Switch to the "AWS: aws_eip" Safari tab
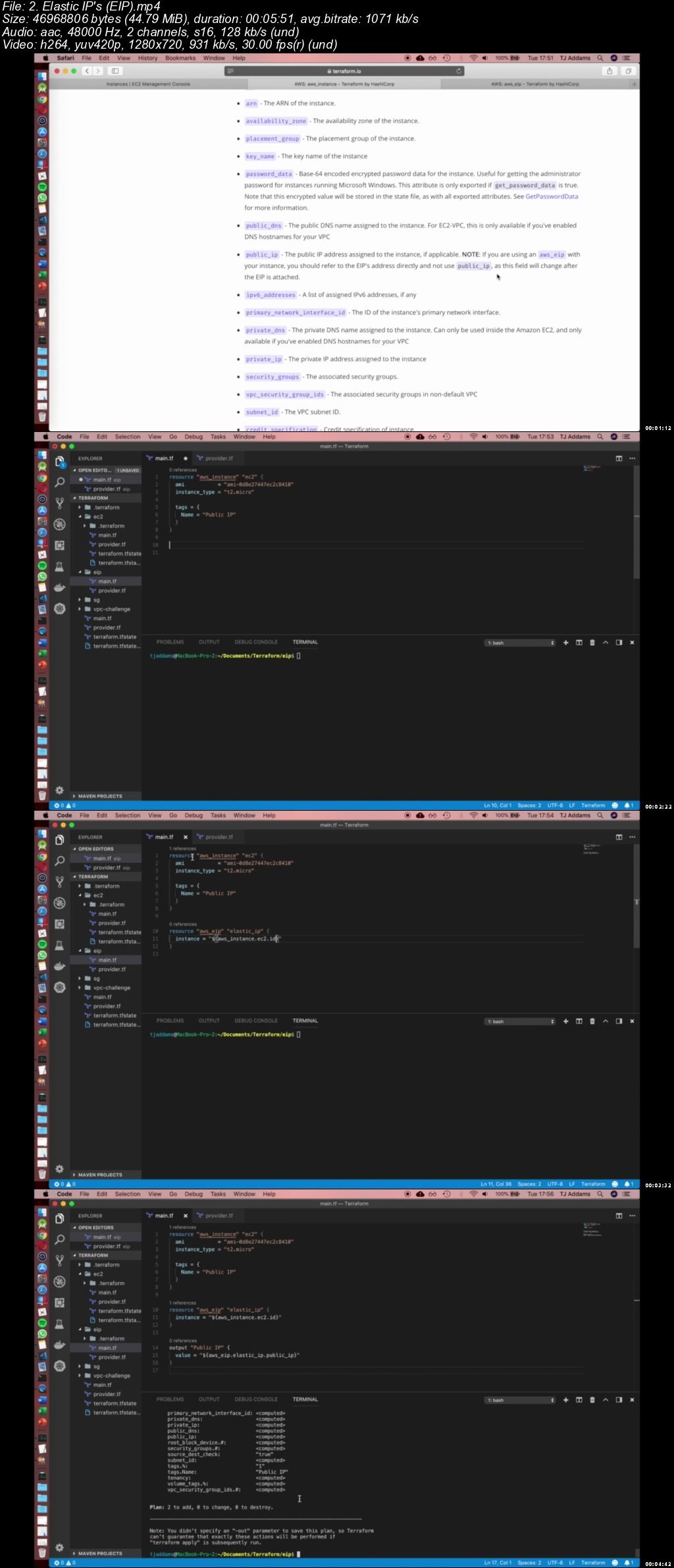The image size is (674, 1568). (534, 84)
